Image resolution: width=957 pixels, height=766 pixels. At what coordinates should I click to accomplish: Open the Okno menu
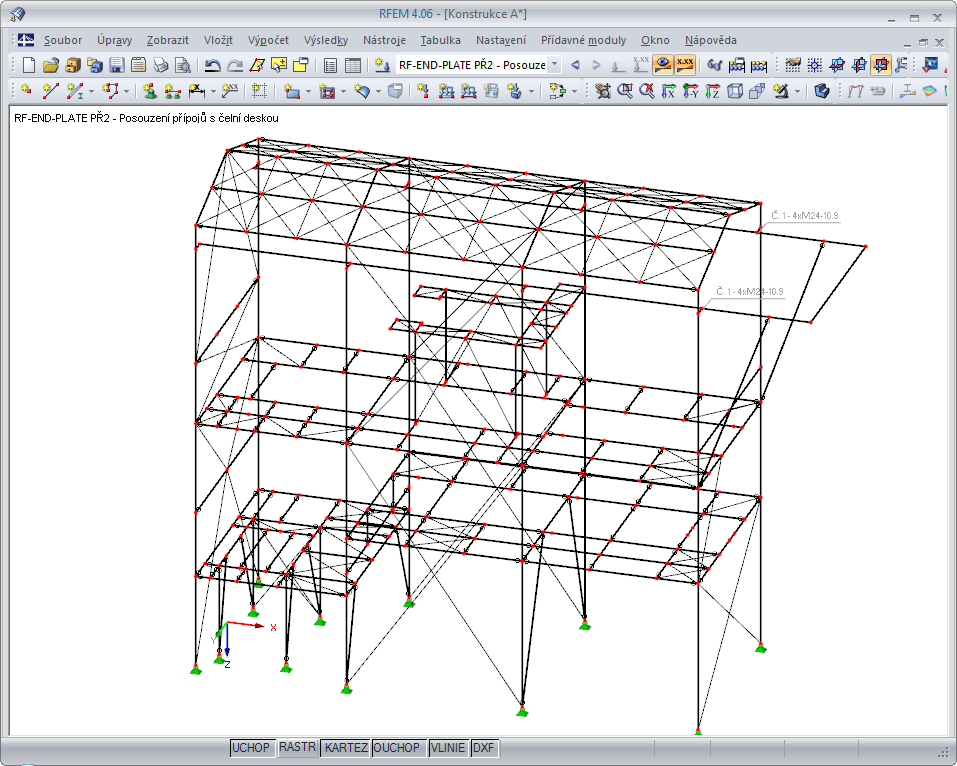pos(655,40)
